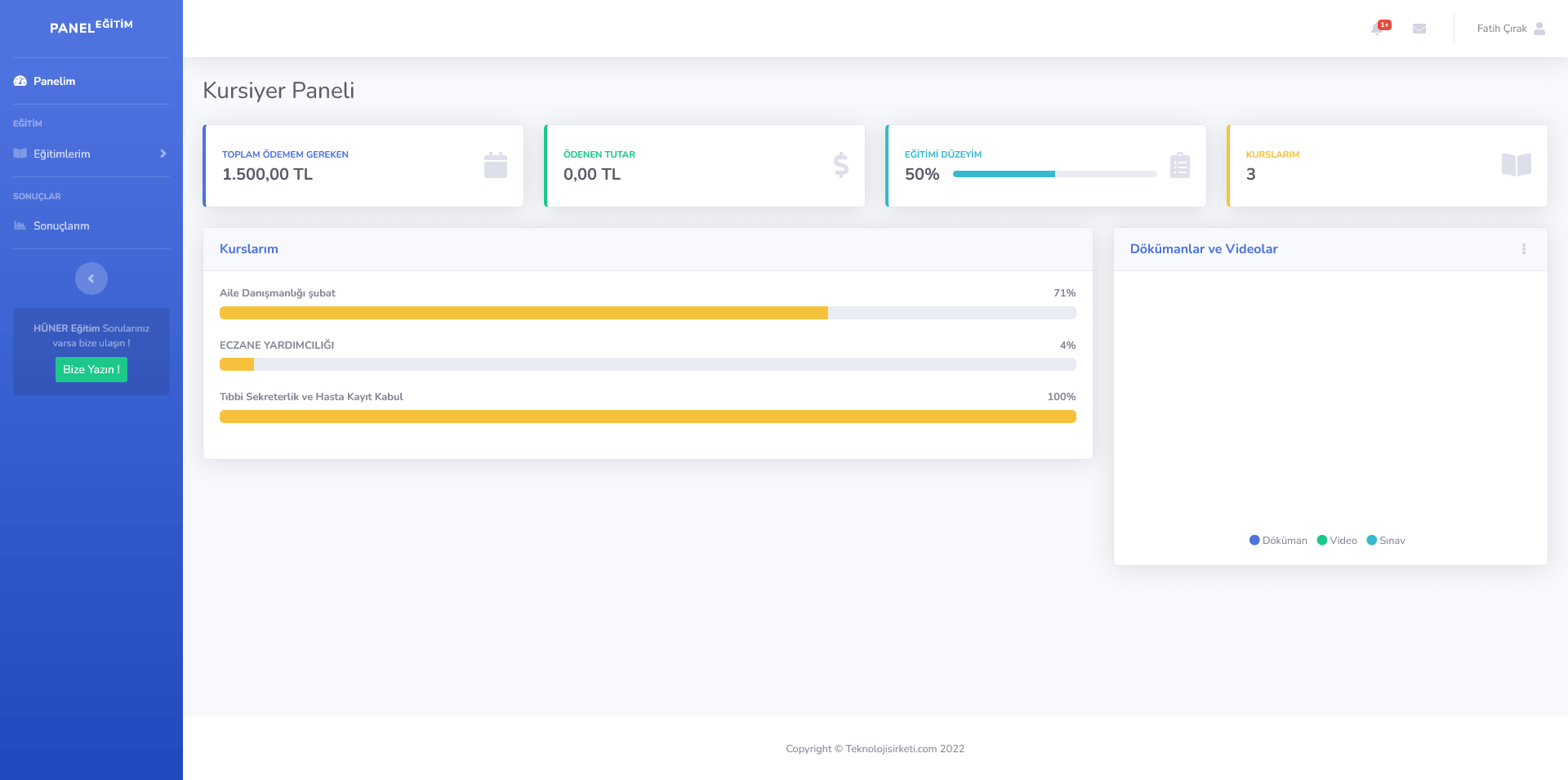The width and height of the screenshot is (1568, 780).
Task: Expand the Eğitimlerim submenu chevron
Action: click(x=163, y=154)
